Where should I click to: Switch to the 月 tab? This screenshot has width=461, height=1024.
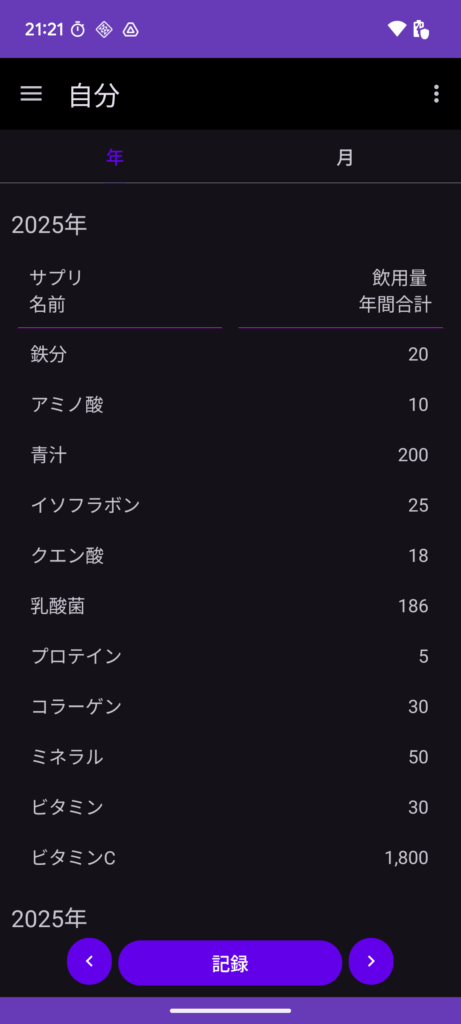click(x=345, y=157)
